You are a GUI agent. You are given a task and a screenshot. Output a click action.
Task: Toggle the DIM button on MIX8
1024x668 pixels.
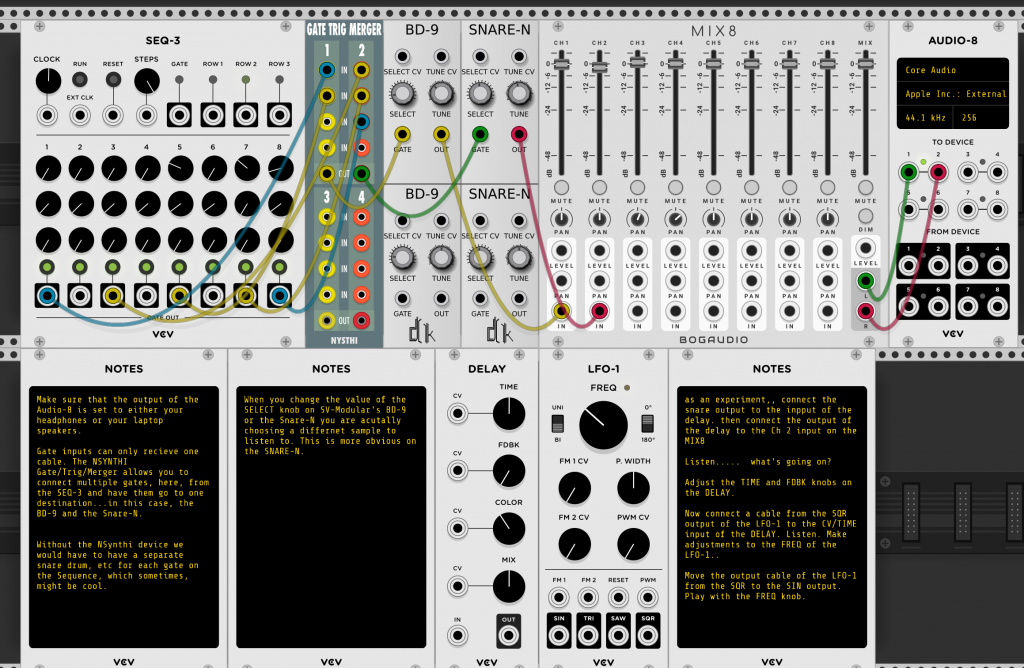[x=865, y=216]
